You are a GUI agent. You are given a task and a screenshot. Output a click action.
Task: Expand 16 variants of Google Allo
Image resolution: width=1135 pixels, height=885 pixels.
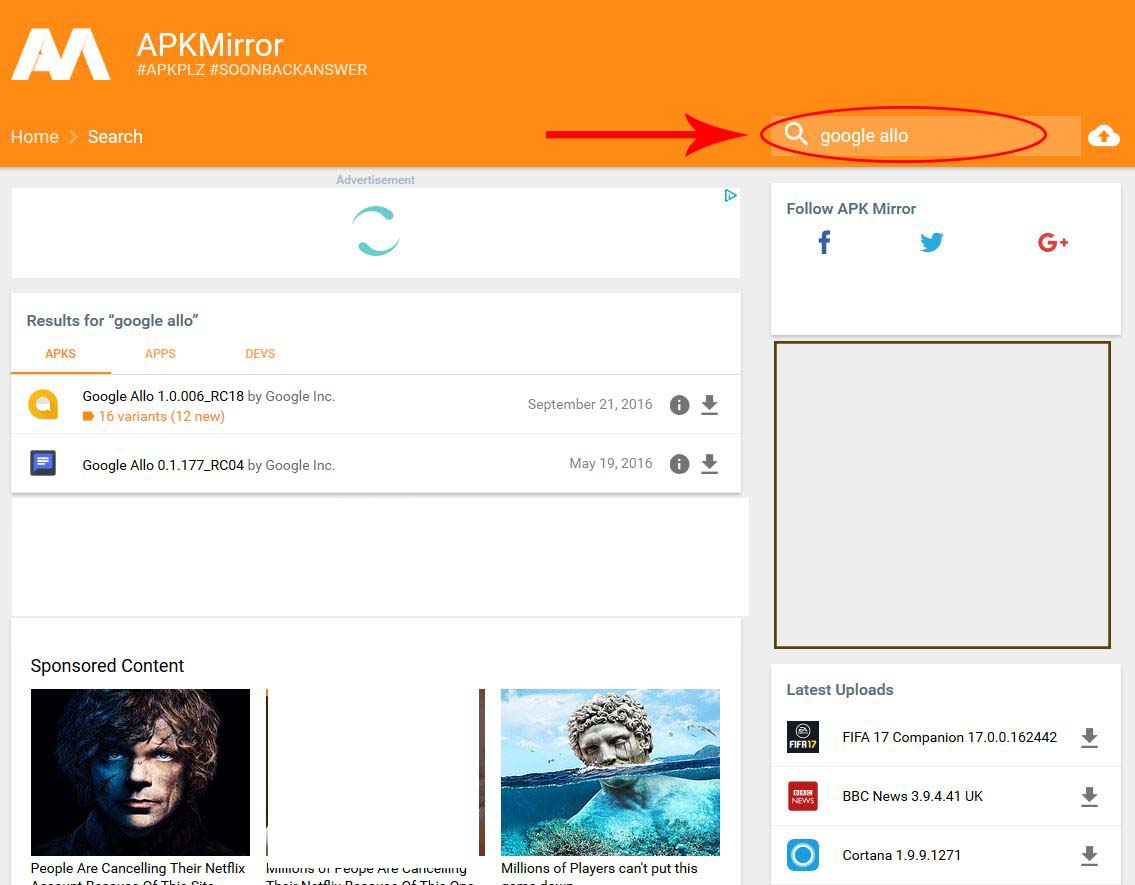click(160, 417)
